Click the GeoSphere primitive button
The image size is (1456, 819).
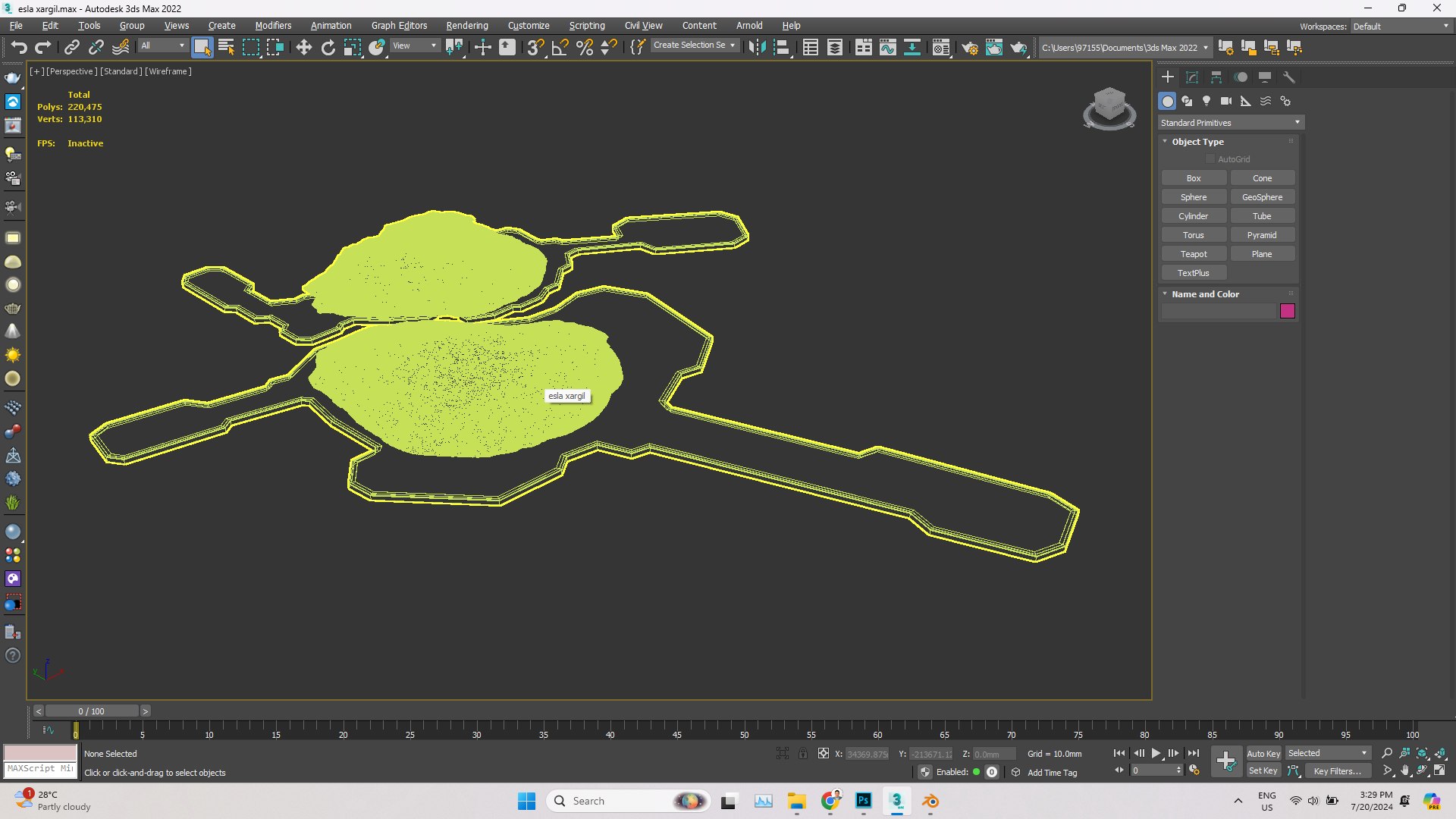(x=1263, y=197)
